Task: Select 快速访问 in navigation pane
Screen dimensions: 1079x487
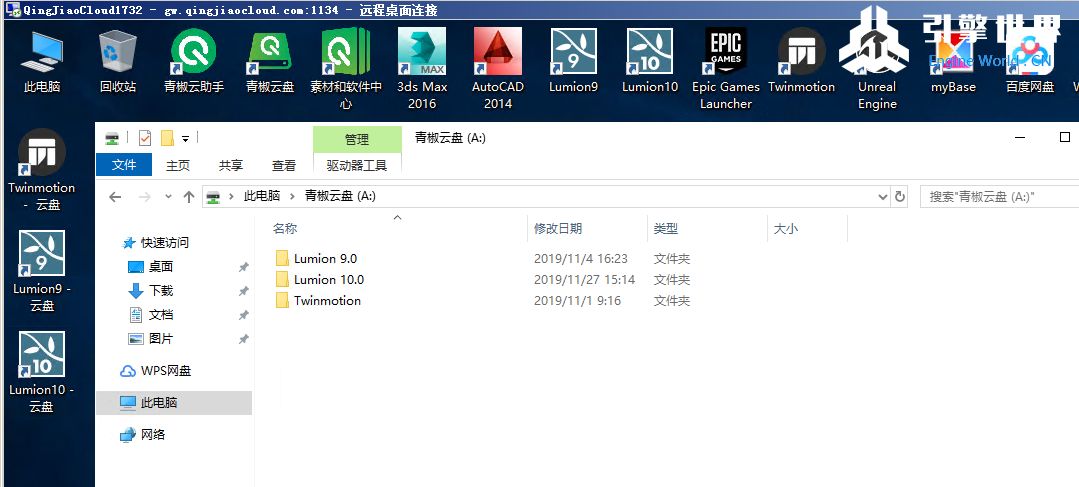Action: 164,242
